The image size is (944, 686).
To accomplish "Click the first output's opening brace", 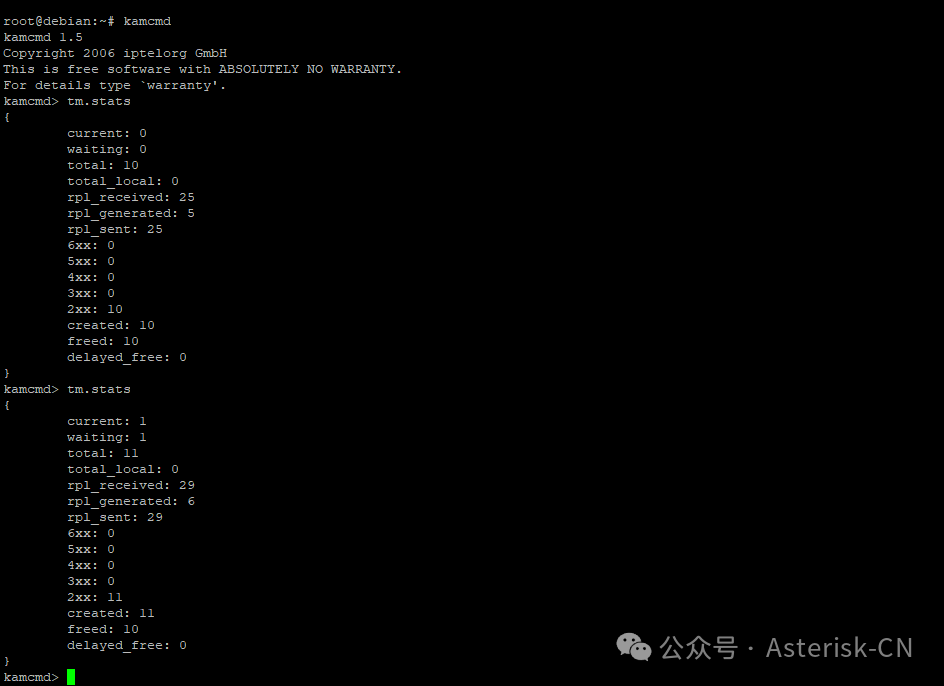I will (x=7, y=117).
